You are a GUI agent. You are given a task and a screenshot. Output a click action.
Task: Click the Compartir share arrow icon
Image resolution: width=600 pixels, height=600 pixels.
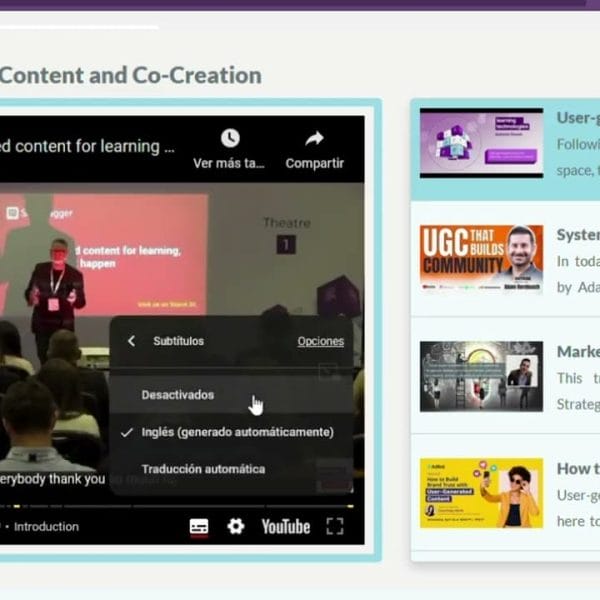click(x=315, y=139)
